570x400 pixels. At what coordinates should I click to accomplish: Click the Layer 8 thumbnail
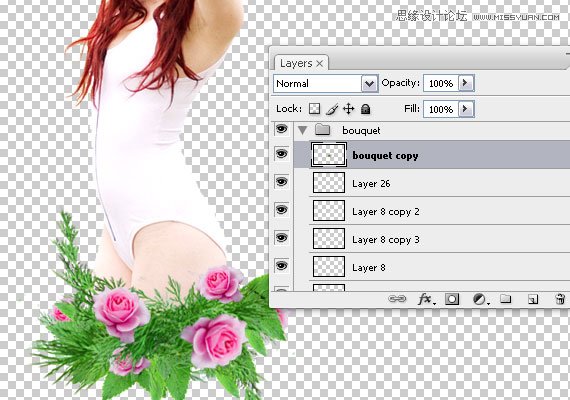coord(329,267)
